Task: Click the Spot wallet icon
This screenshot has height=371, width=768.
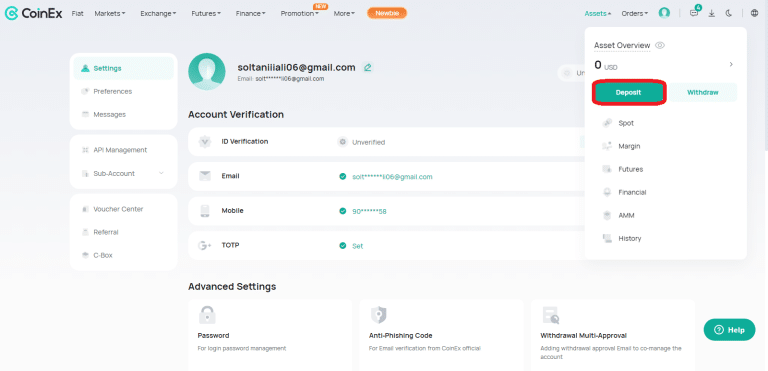Action: point(607,123)
